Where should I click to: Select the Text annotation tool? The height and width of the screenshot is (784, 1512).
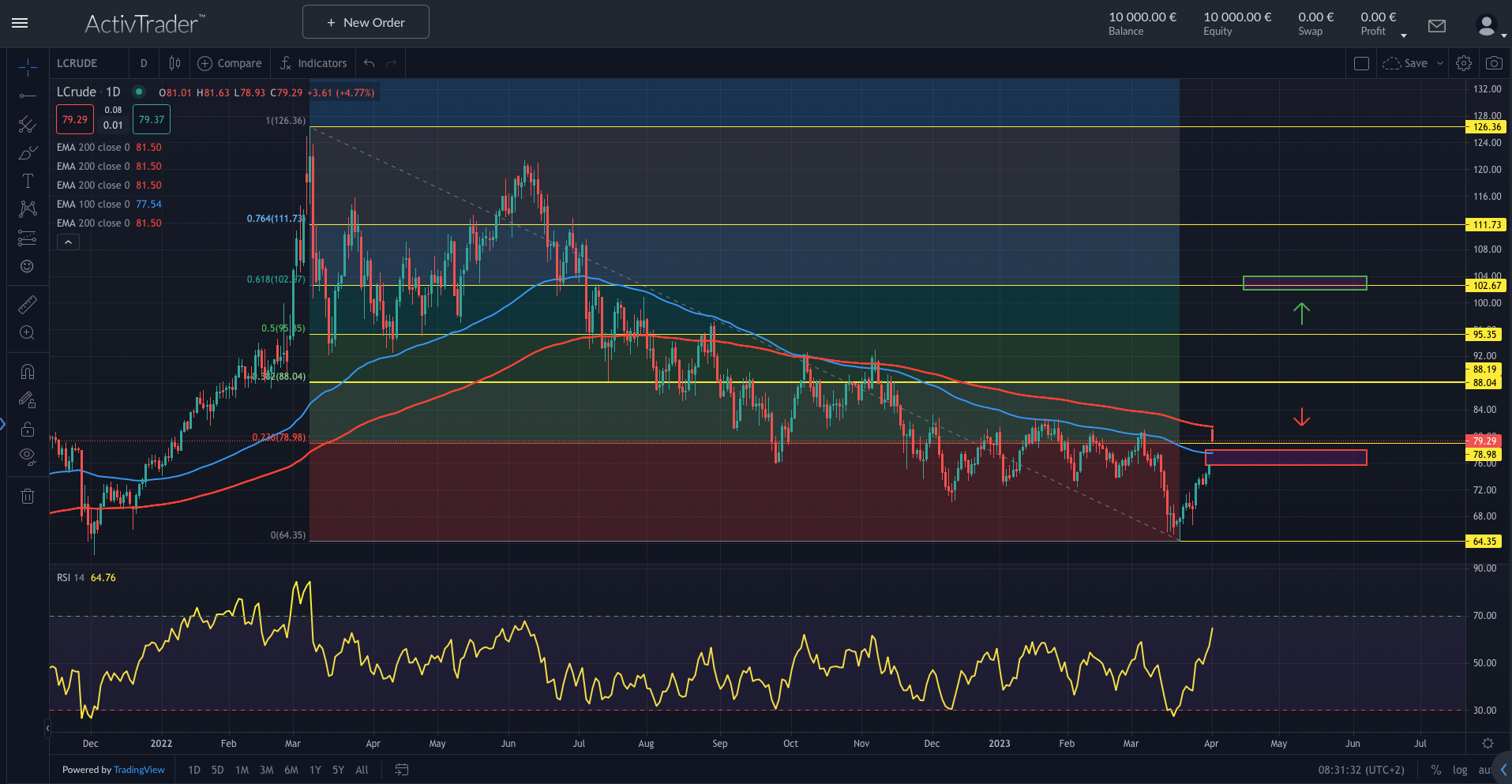(x=28, y=181)
